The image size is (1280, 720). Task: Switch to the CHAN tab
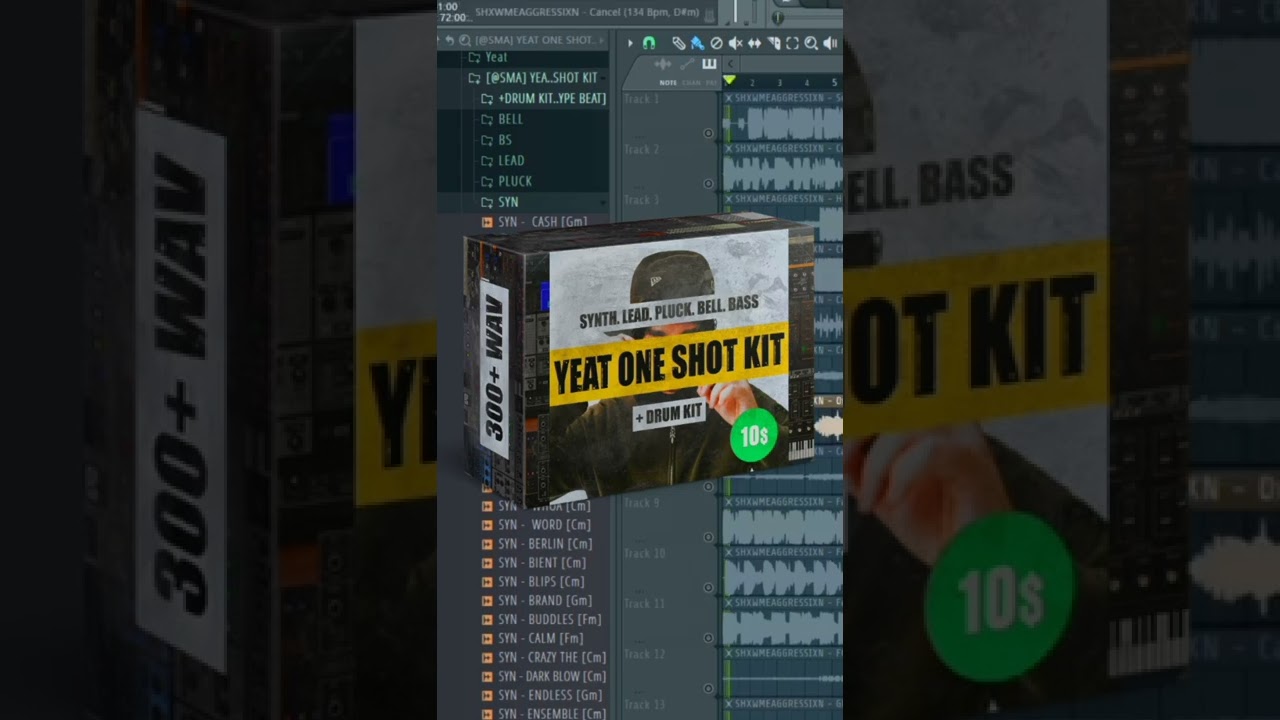691,83
